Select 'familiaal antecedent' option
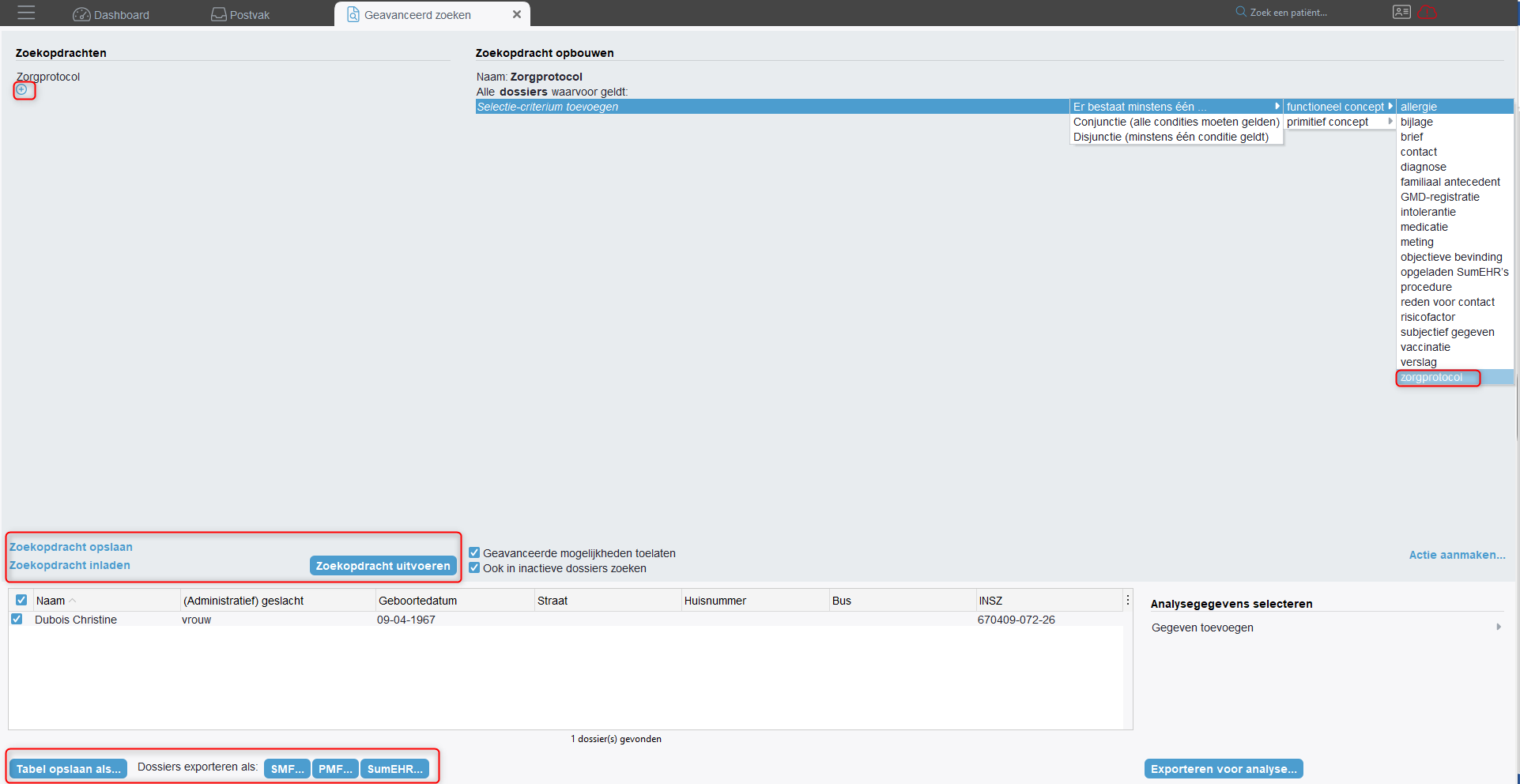 click(x=1455, y=182)
